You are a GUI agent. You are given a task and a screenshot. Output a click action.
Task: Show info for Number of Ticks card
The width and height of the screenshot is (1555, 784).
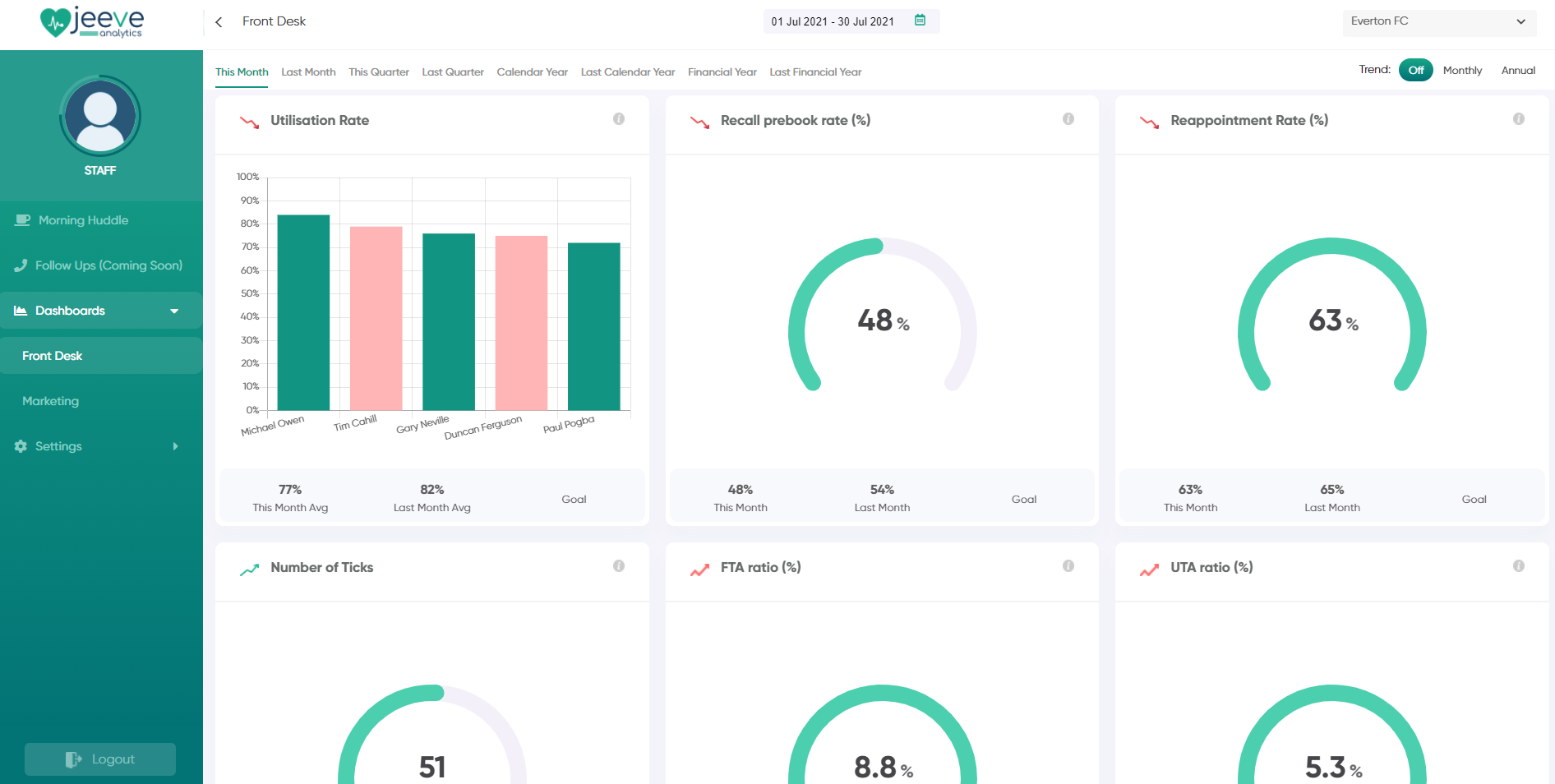[619, 566]
